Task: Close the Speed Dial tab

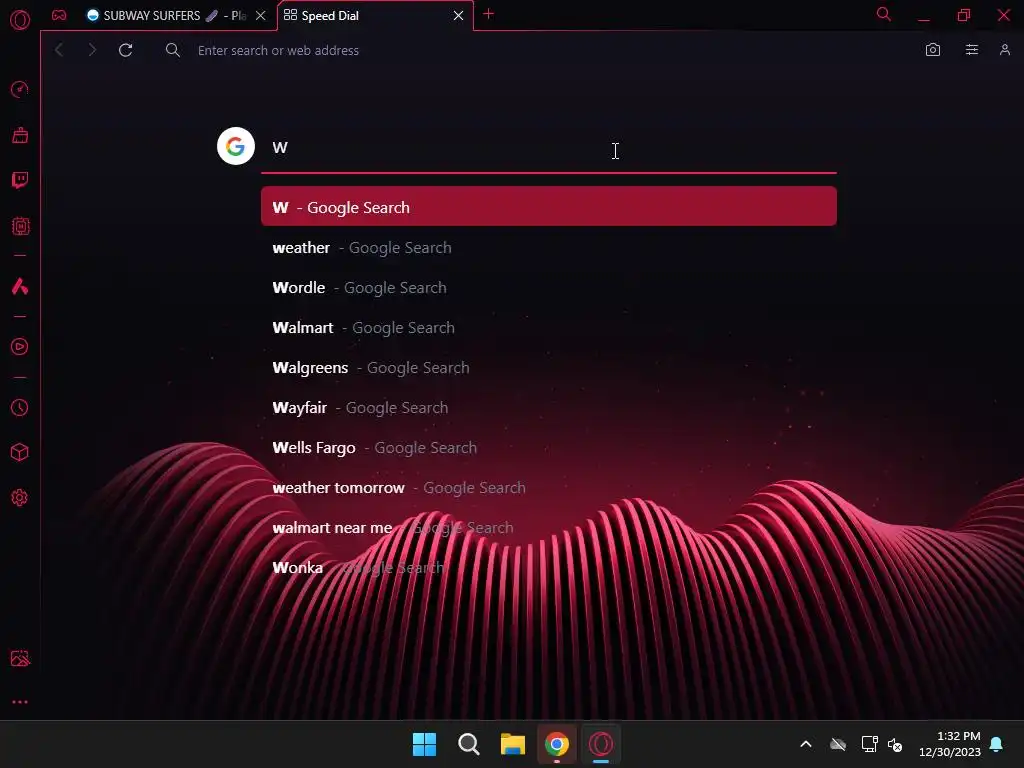Action: [458, 16]
